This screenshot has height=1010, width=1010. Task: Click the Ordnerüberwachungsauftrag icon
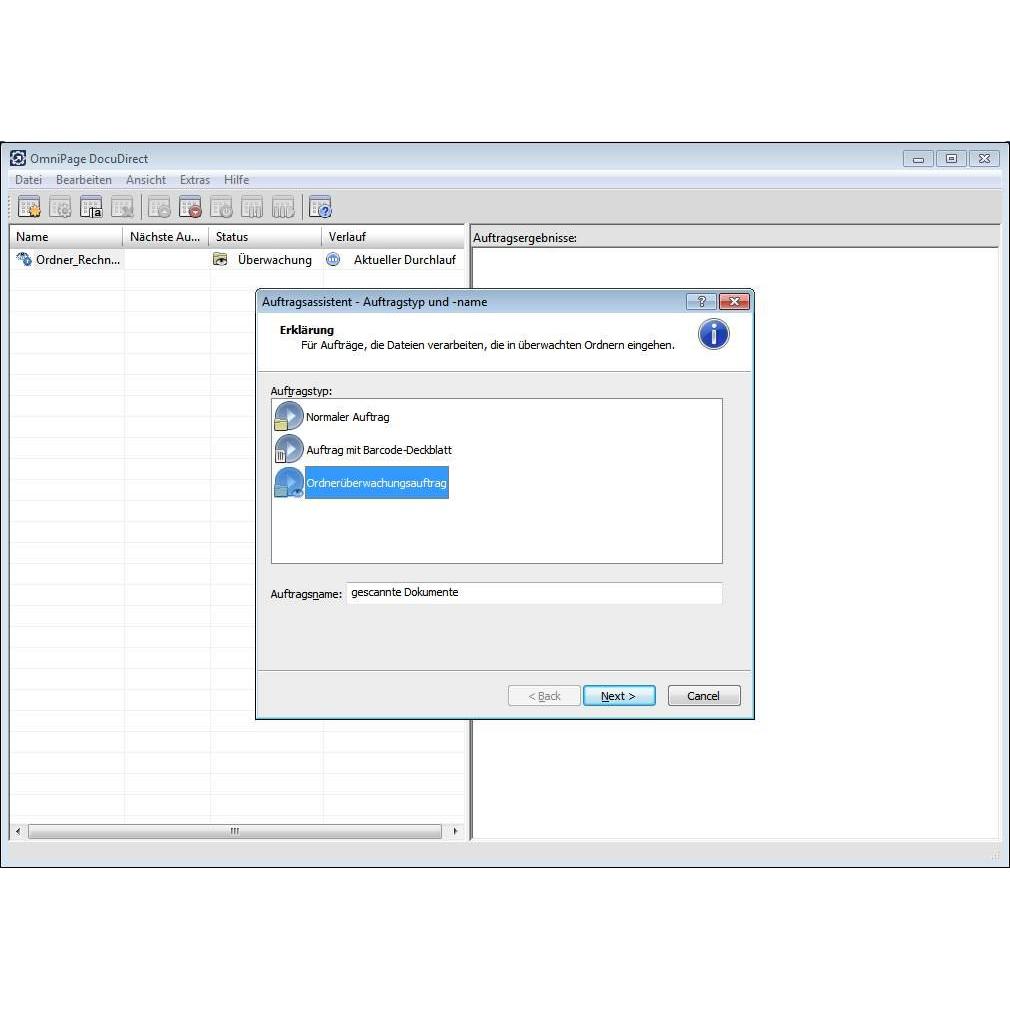click(288, 482)
